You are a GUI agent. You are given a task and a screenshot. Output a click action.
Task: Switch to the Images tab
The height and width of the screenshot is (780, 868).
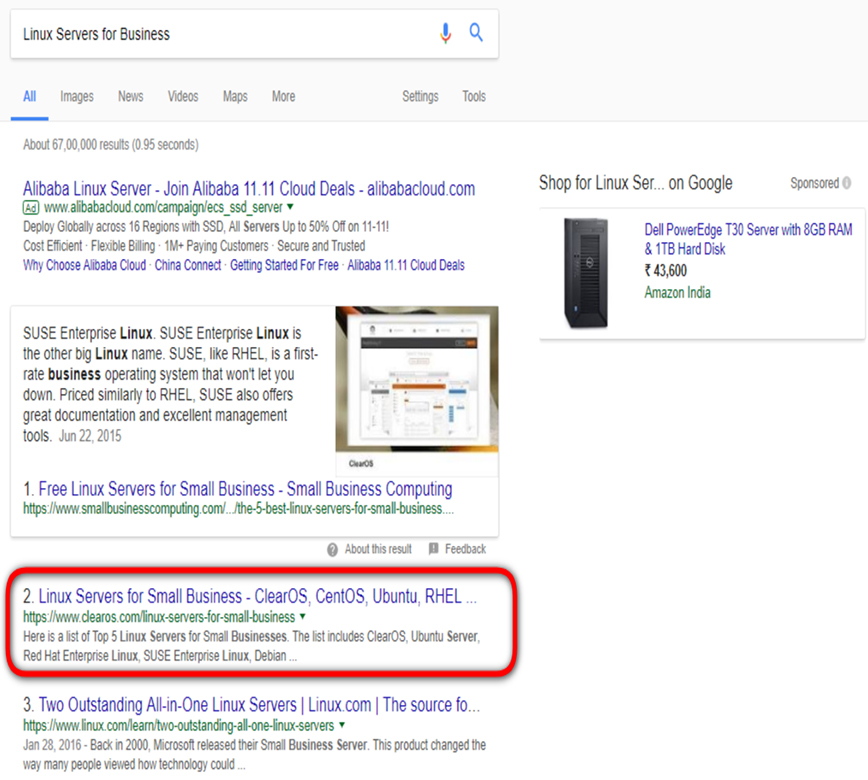[x=77, y=96]
